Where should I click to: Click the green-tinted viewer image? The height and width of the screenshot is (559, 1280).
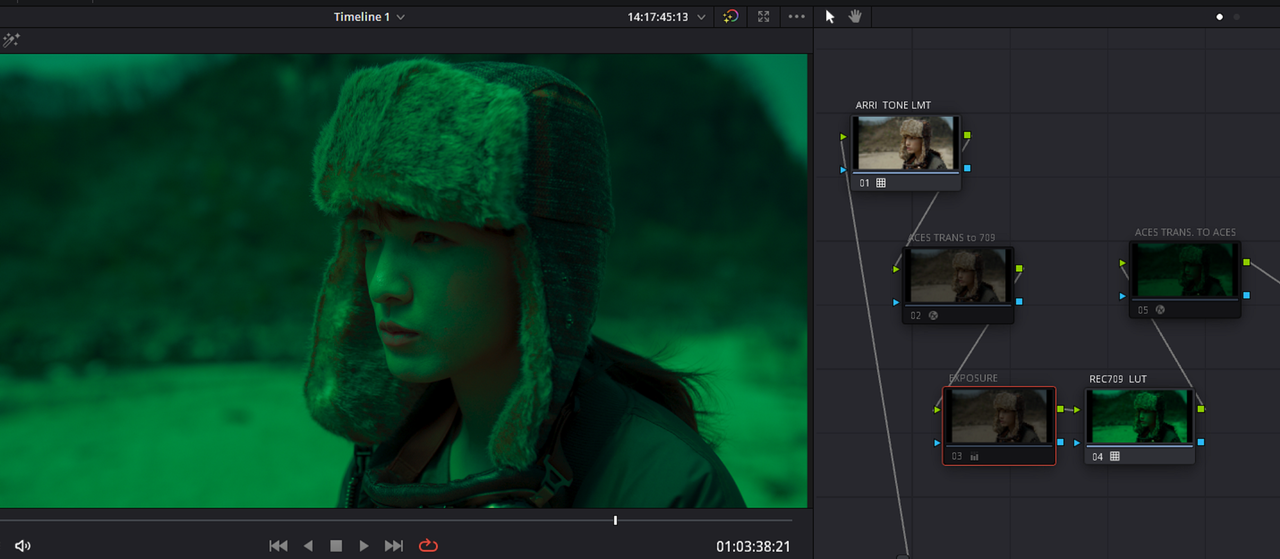pyautogui.click(x=403, y=280)
